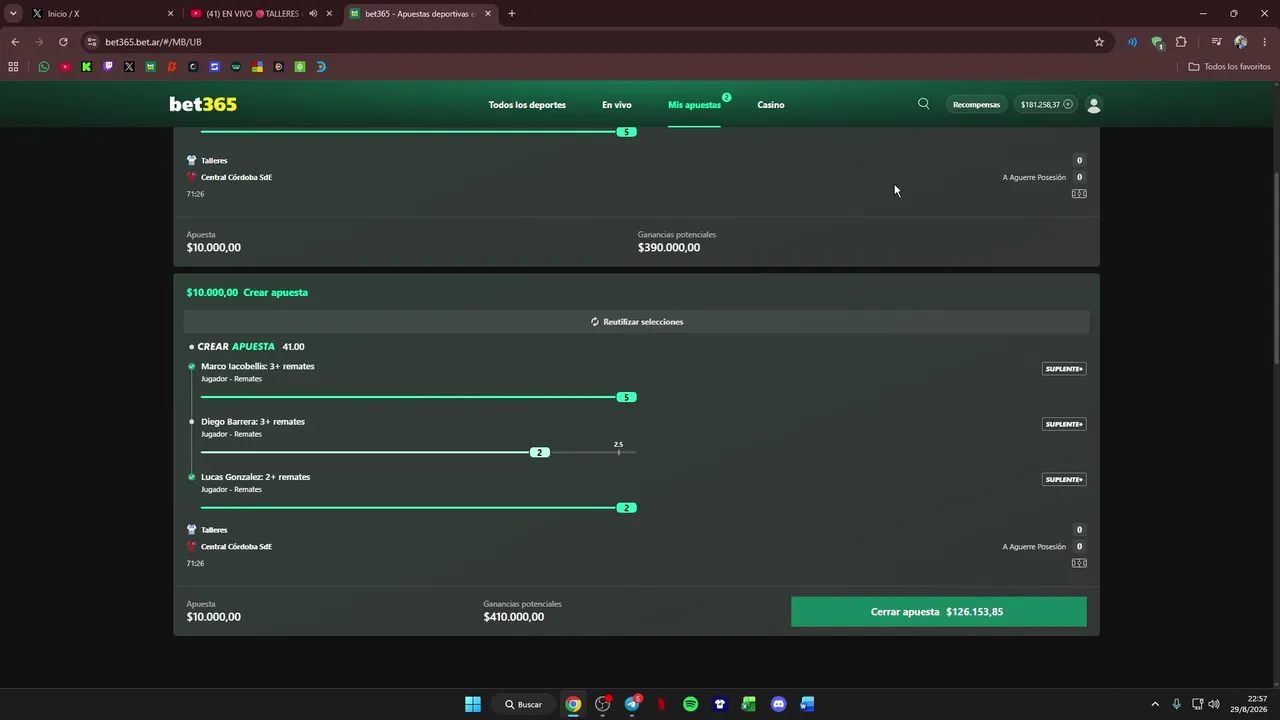
Task: Click Suplente+ badge for Lucas Gonzalez
Action: coord(1064,479)
